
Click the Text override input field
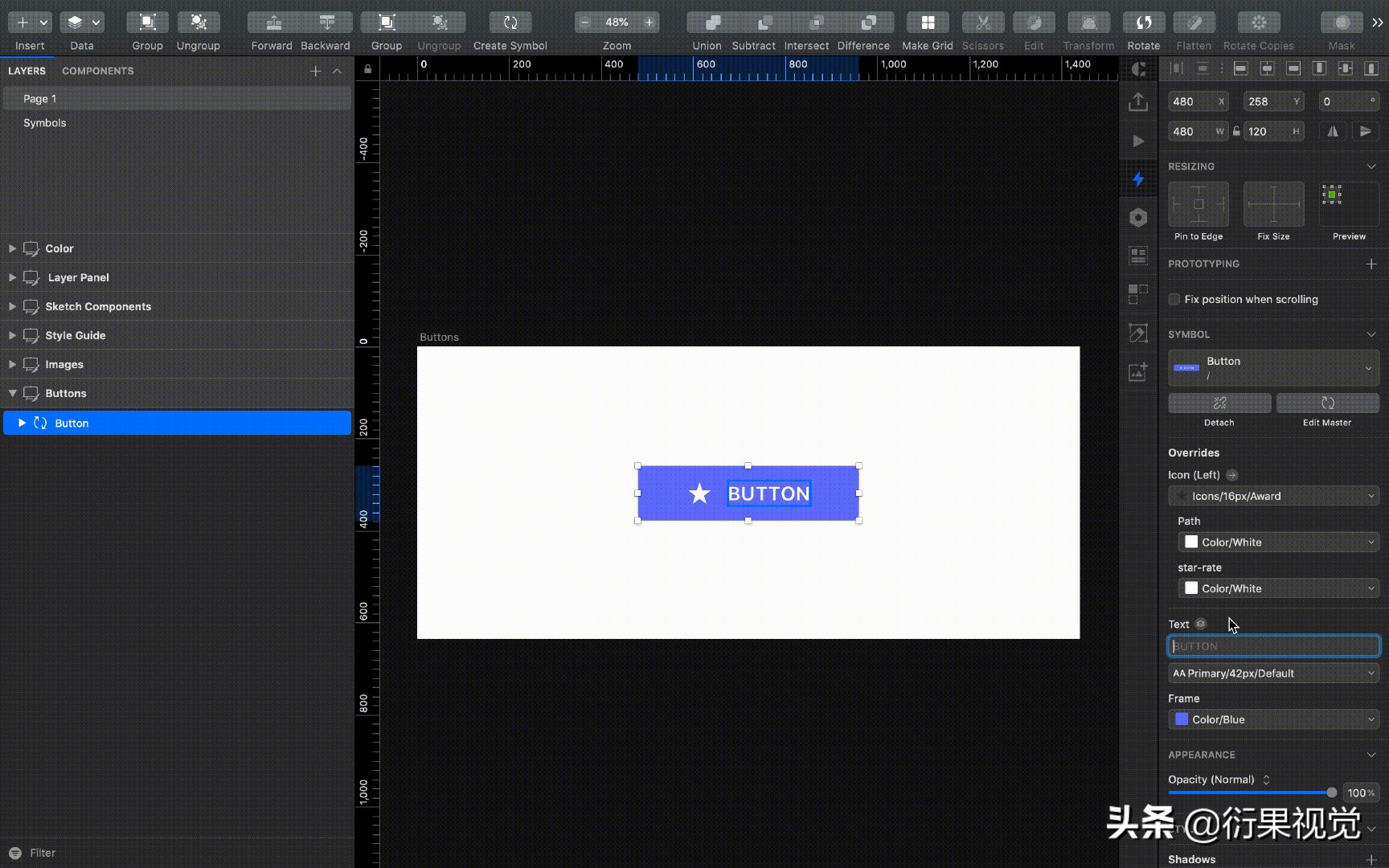click(1273, 646)
